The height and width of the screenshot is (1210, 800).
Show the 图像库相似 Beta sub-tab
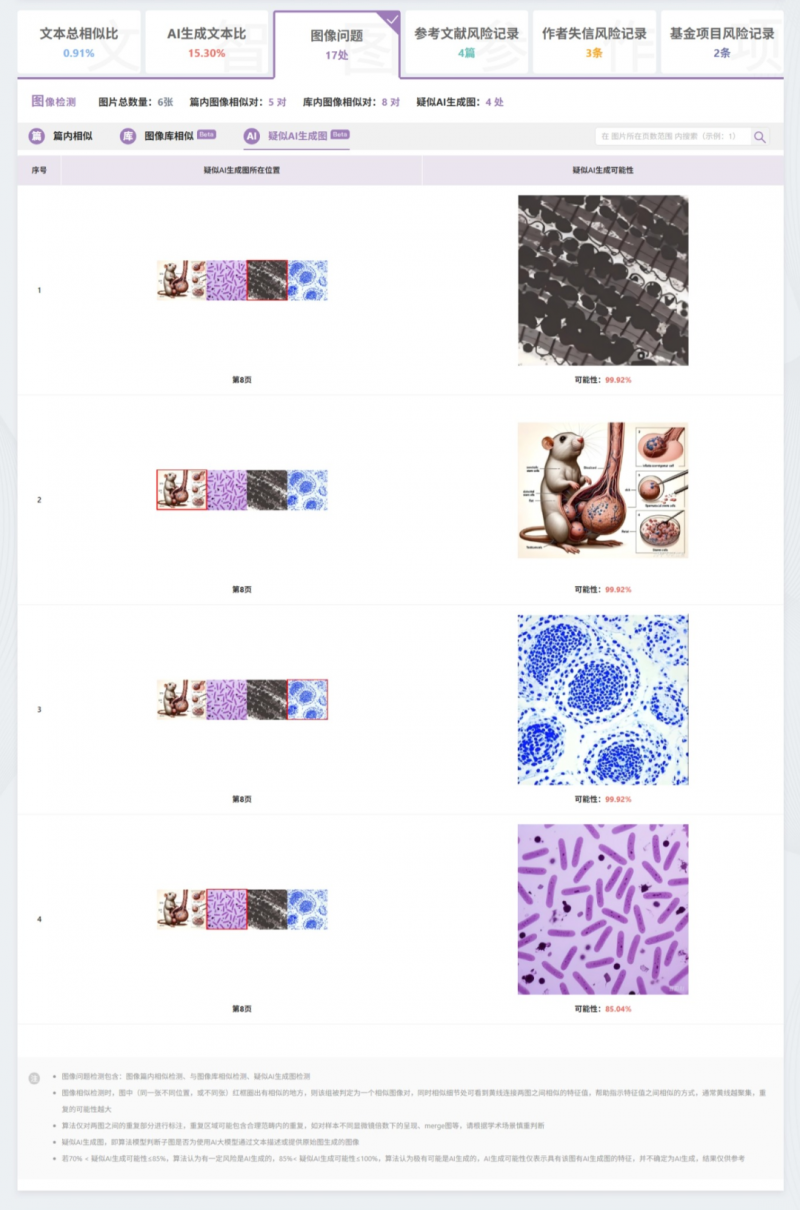click(169, 136)
